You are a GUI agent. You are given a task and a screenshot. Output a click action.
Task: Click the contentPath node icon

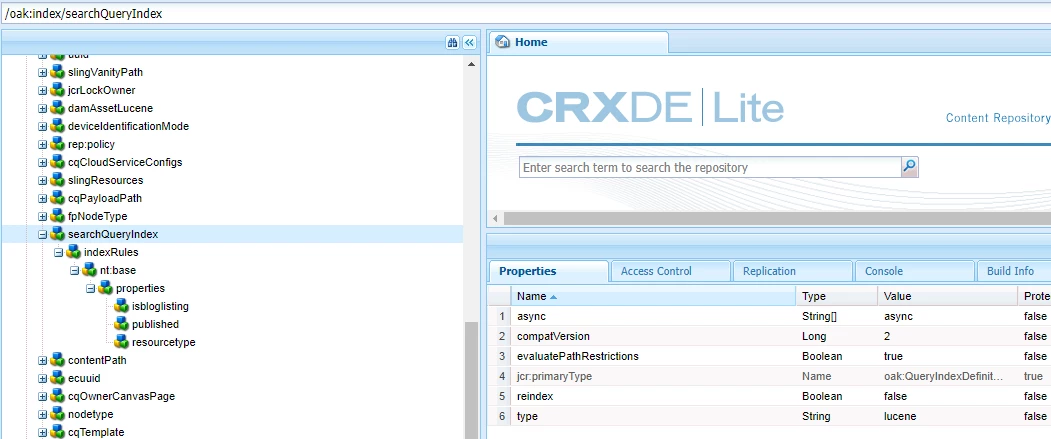57,361
